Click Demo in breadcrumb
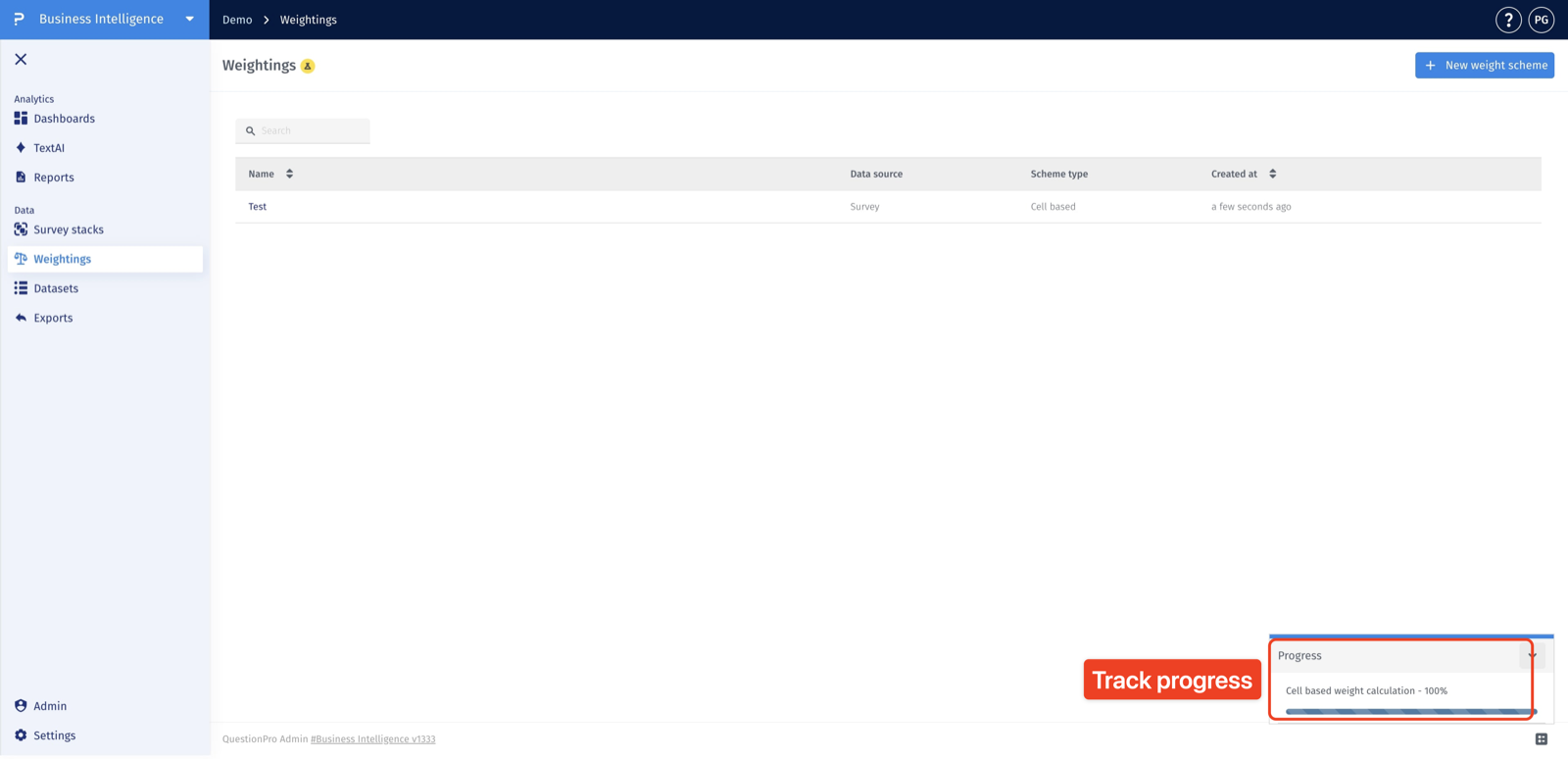 (237, 20)
